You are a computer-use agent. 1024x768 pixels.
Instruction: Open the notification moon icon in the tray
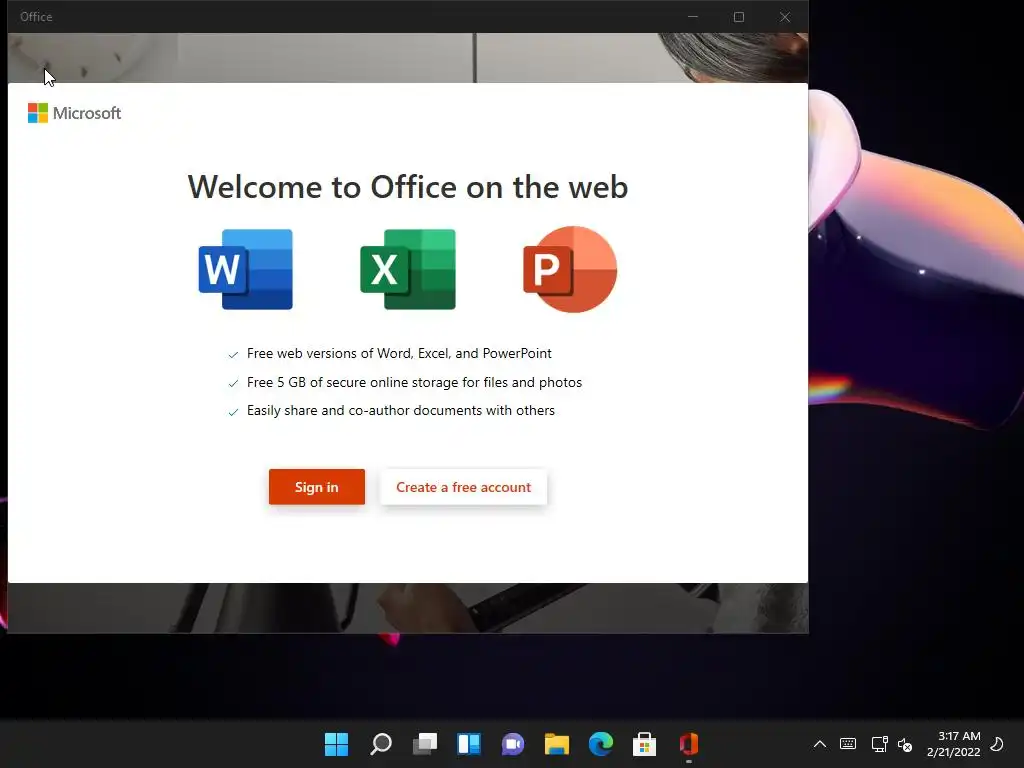(x=997, y=744)
